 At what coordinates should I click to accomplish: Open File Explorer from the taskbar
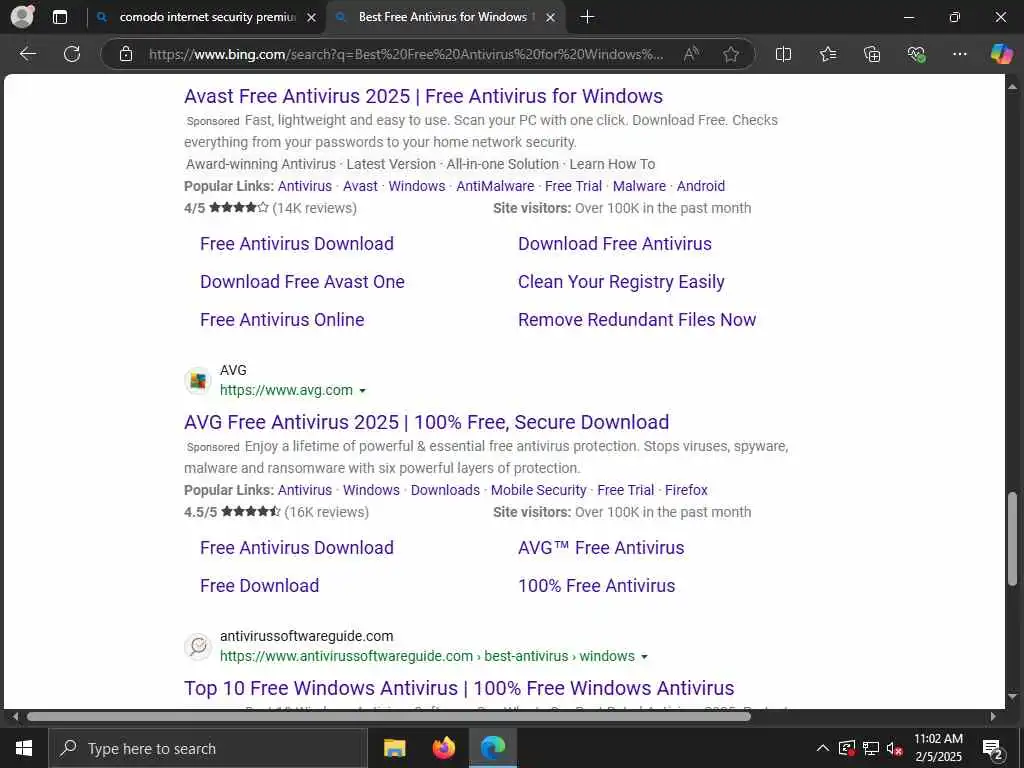point(394,748)
